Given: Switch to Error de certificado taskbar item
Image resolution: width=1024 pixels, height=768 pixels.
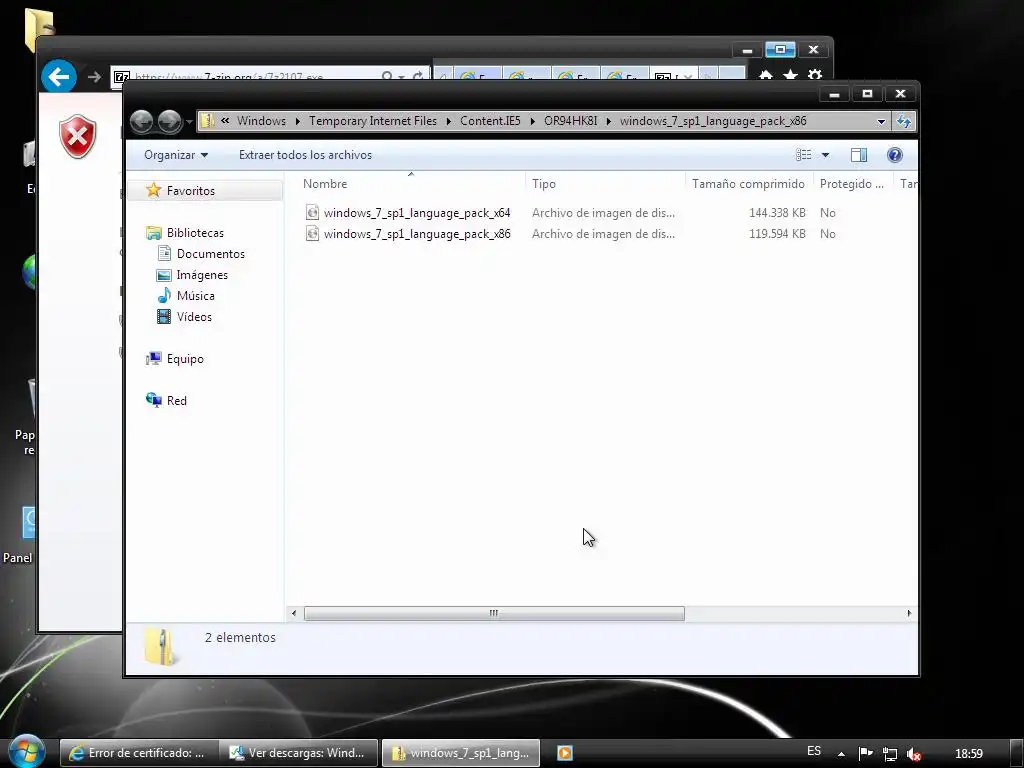Looking at the screenshot, I should click(138, 753).
